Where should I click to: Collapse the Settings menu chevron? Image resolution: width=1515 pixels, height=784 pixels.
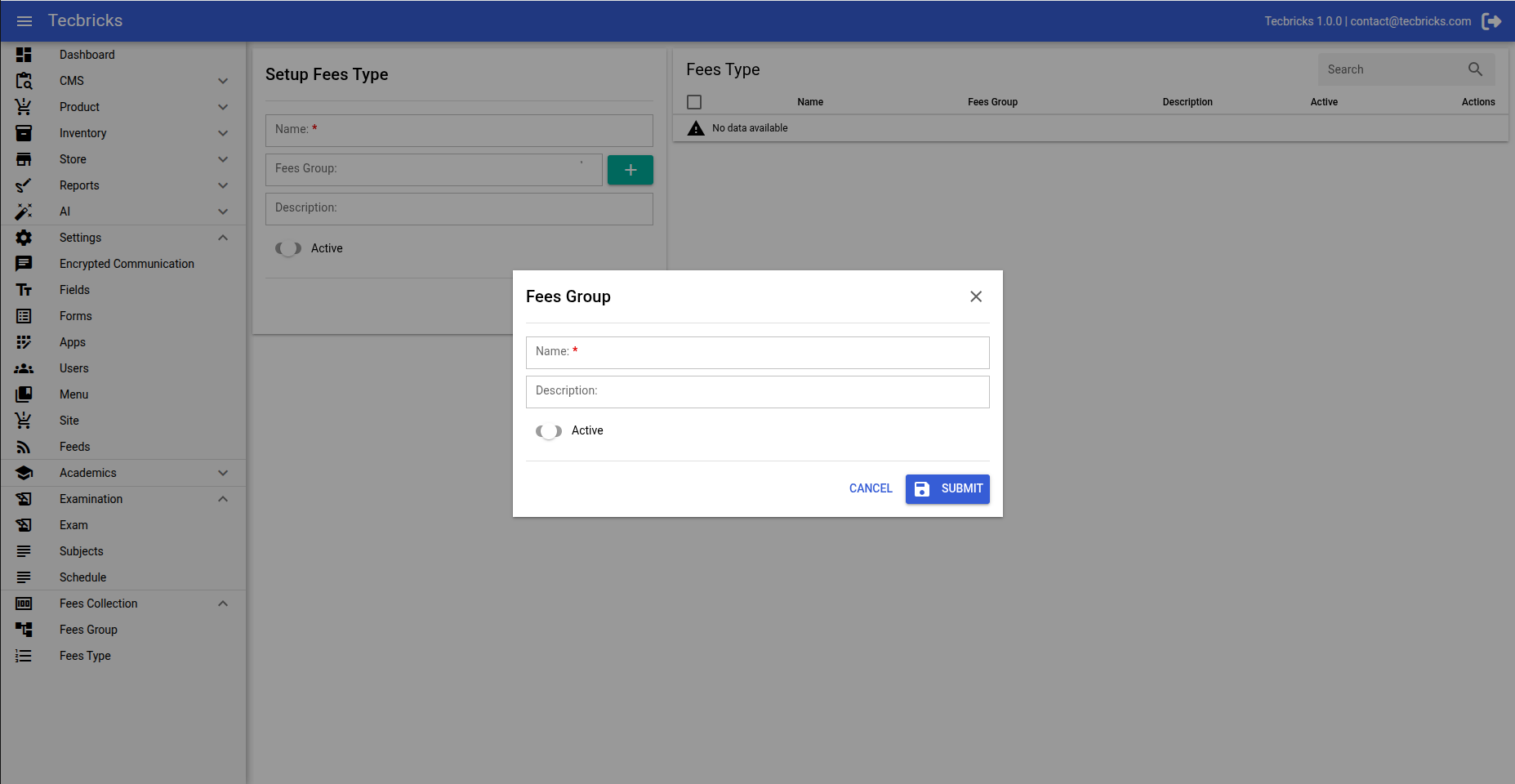(223, 238)
